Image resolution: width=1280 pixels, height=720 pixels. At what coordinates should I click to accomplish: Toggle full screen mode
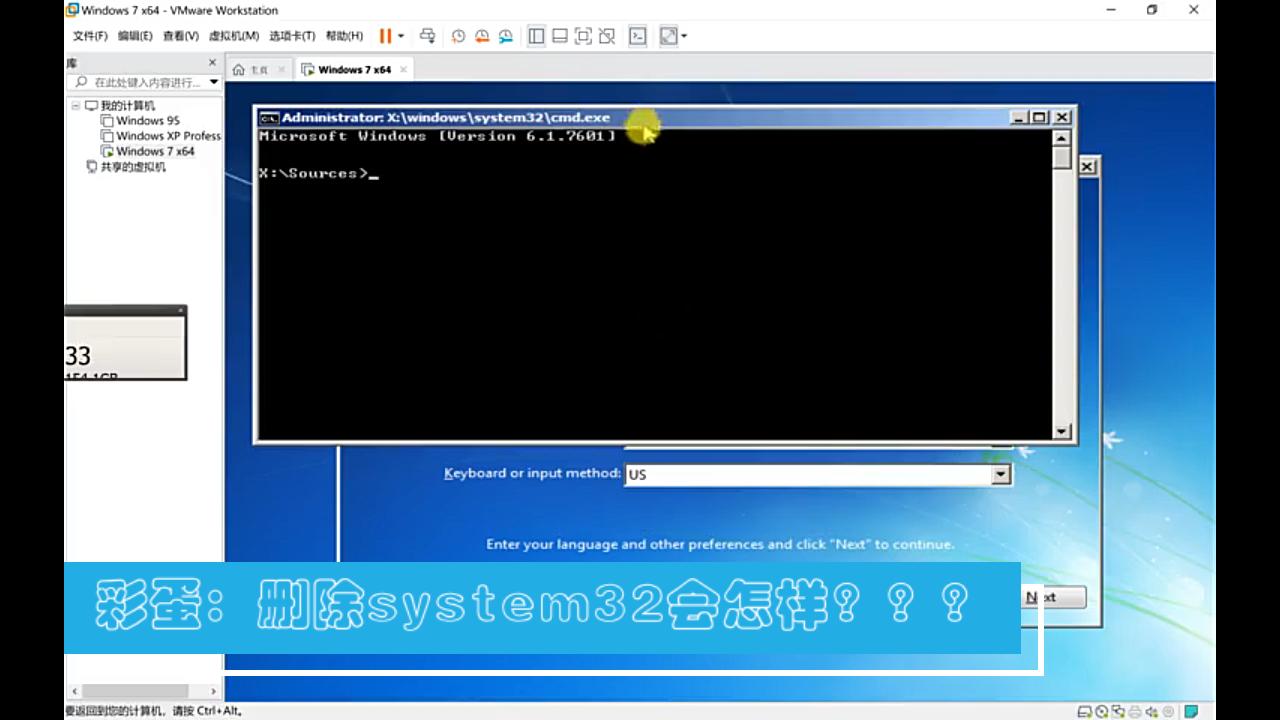[x=583, y=36]
